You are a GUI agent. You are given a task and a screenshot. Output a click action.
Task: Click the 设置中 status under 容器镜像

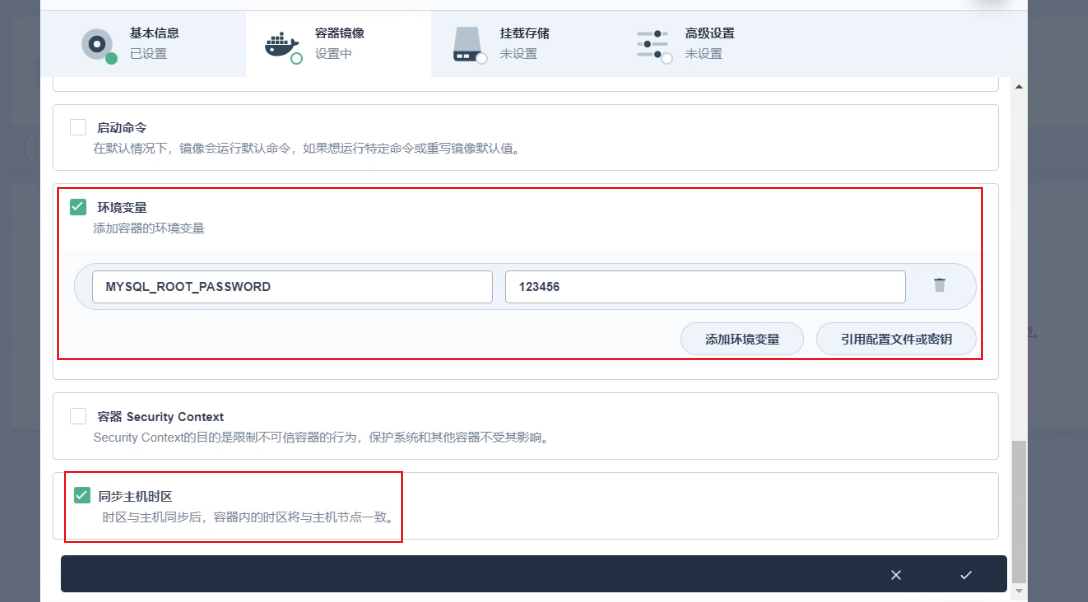point(333,54)
